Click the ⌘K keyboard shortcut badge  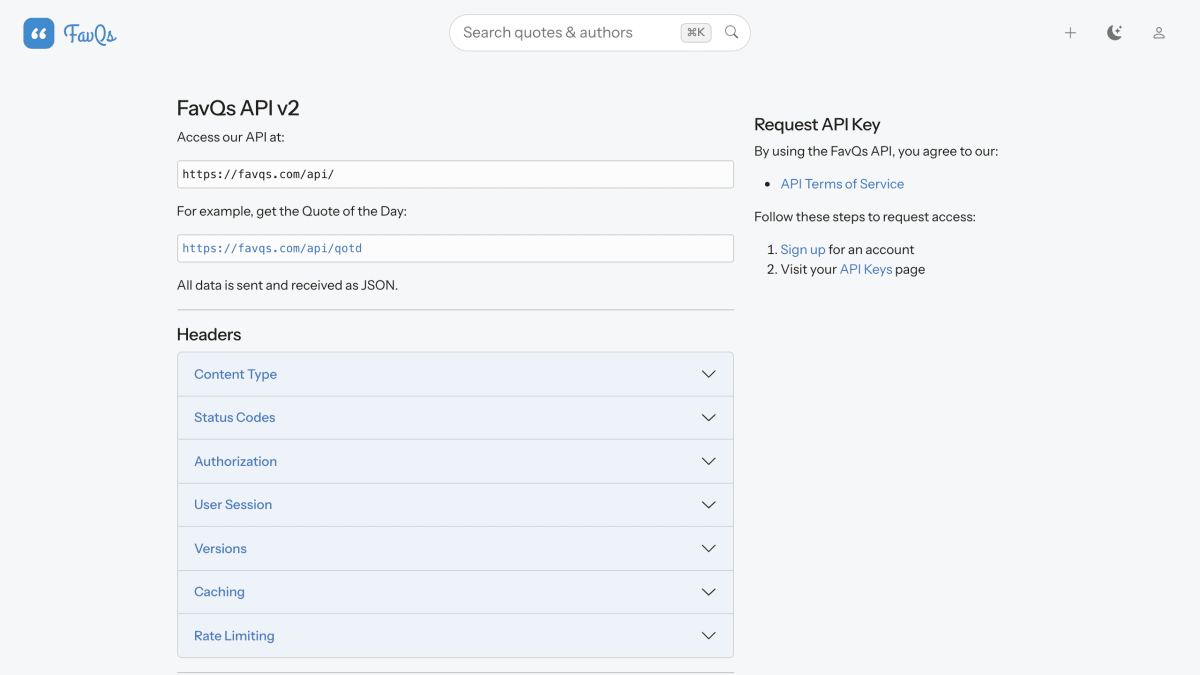coord(696,32)
